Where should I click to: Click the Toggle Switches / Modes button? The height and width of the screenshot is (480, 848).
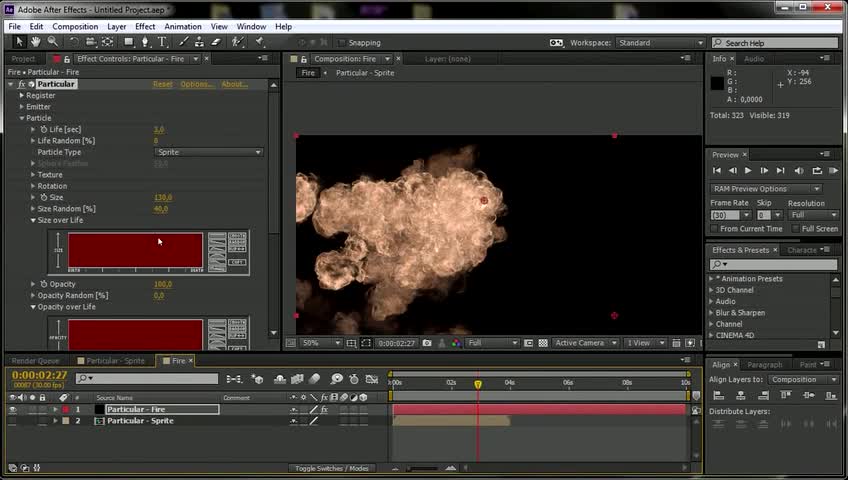point(331,468)
